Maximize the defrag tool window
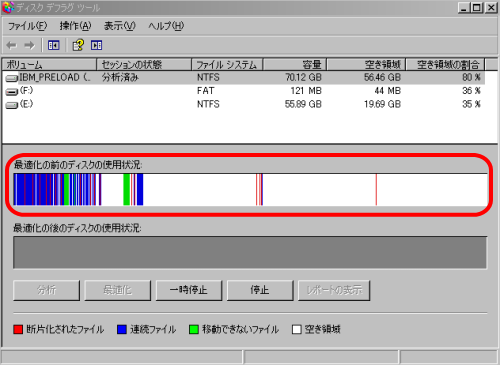Viewport: 500px width, 365px height. 477,8
